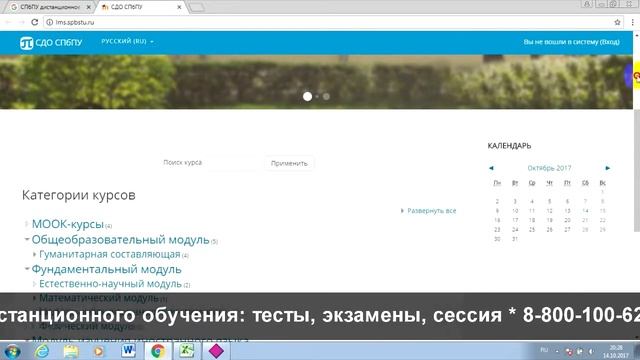Select day 10 in the calendar
Viewport: 640px width, 360px height.
(515, 211)
